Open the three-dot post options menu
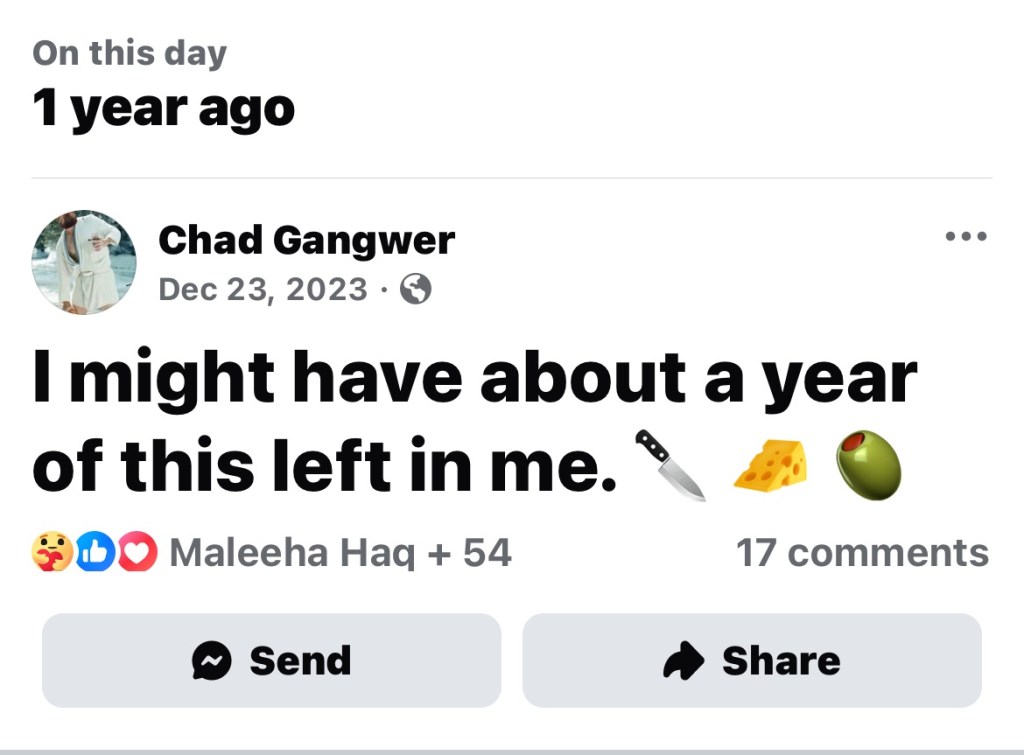The height and width of the screenshot is (755, 1024). click(x=966, y=237)
